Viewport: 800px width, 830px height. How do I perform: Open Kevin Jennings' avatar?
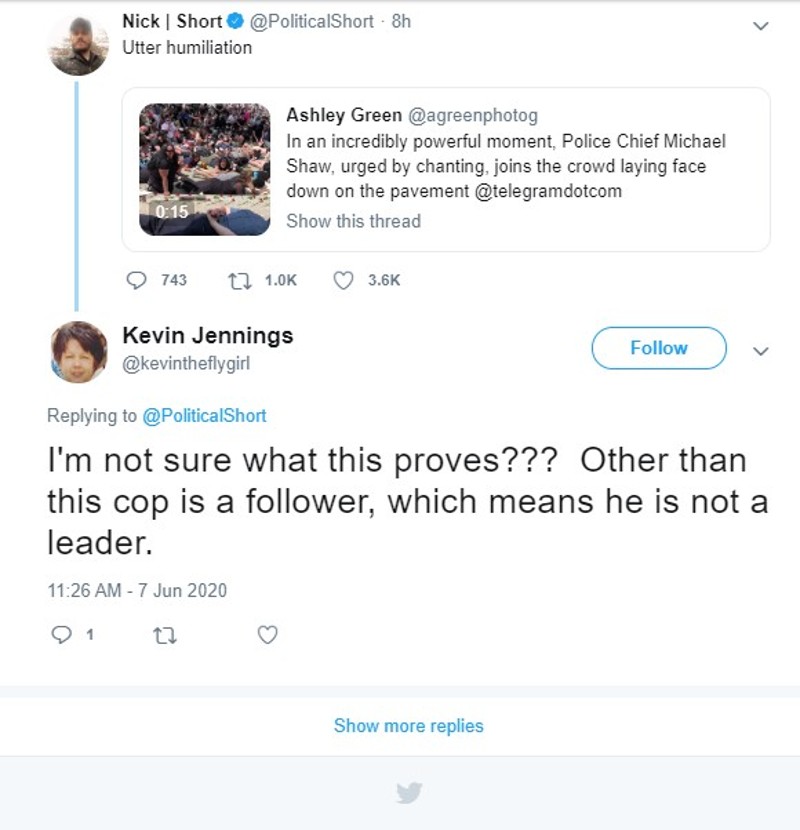[77, 351]
